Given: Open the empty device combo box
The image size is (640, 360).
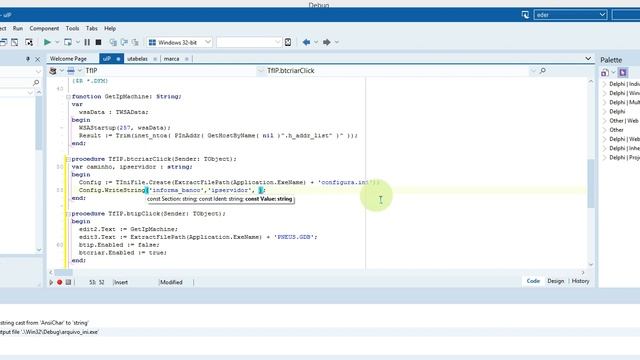Looking at the screenshot, I should coord(249,42).
